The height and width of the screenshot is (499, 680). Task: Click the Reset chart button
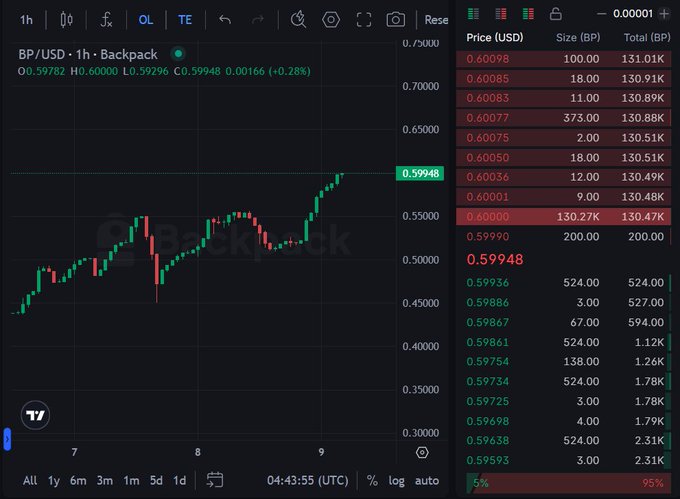tap(436, 20)
